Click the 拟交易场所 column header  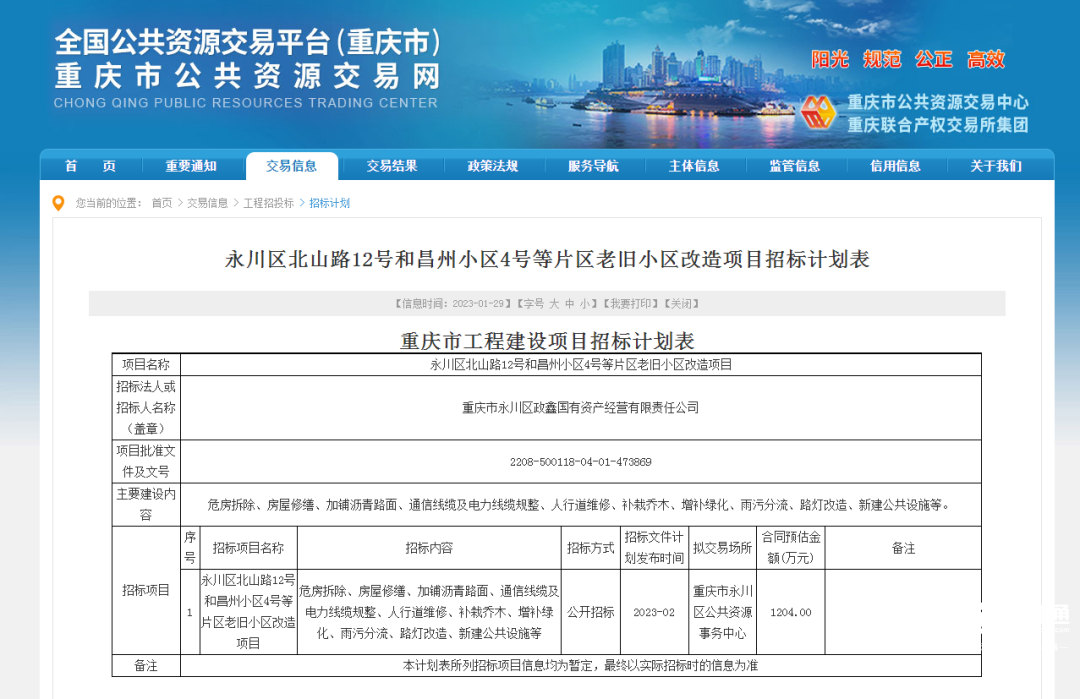723,548
